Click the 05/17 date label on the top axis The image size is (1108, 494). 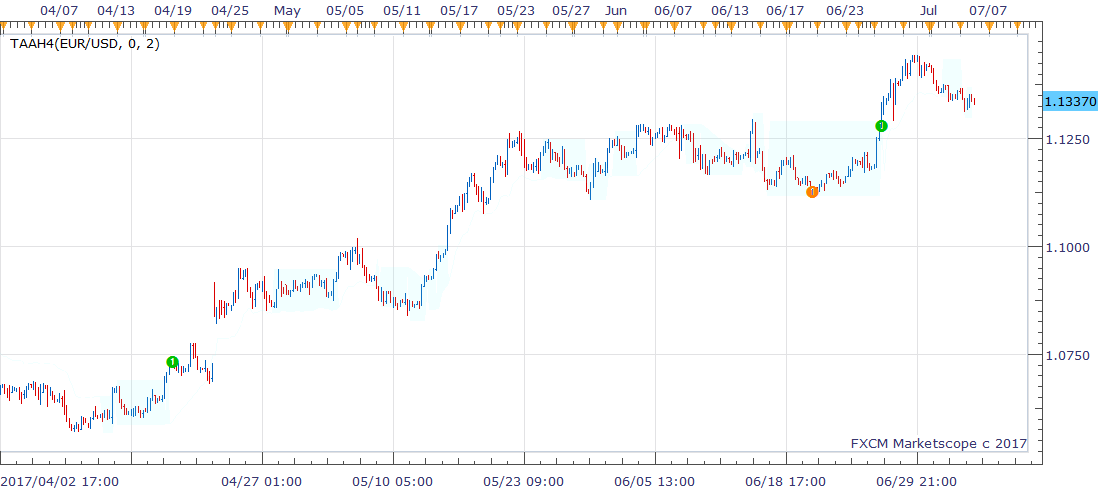point(459,11)
